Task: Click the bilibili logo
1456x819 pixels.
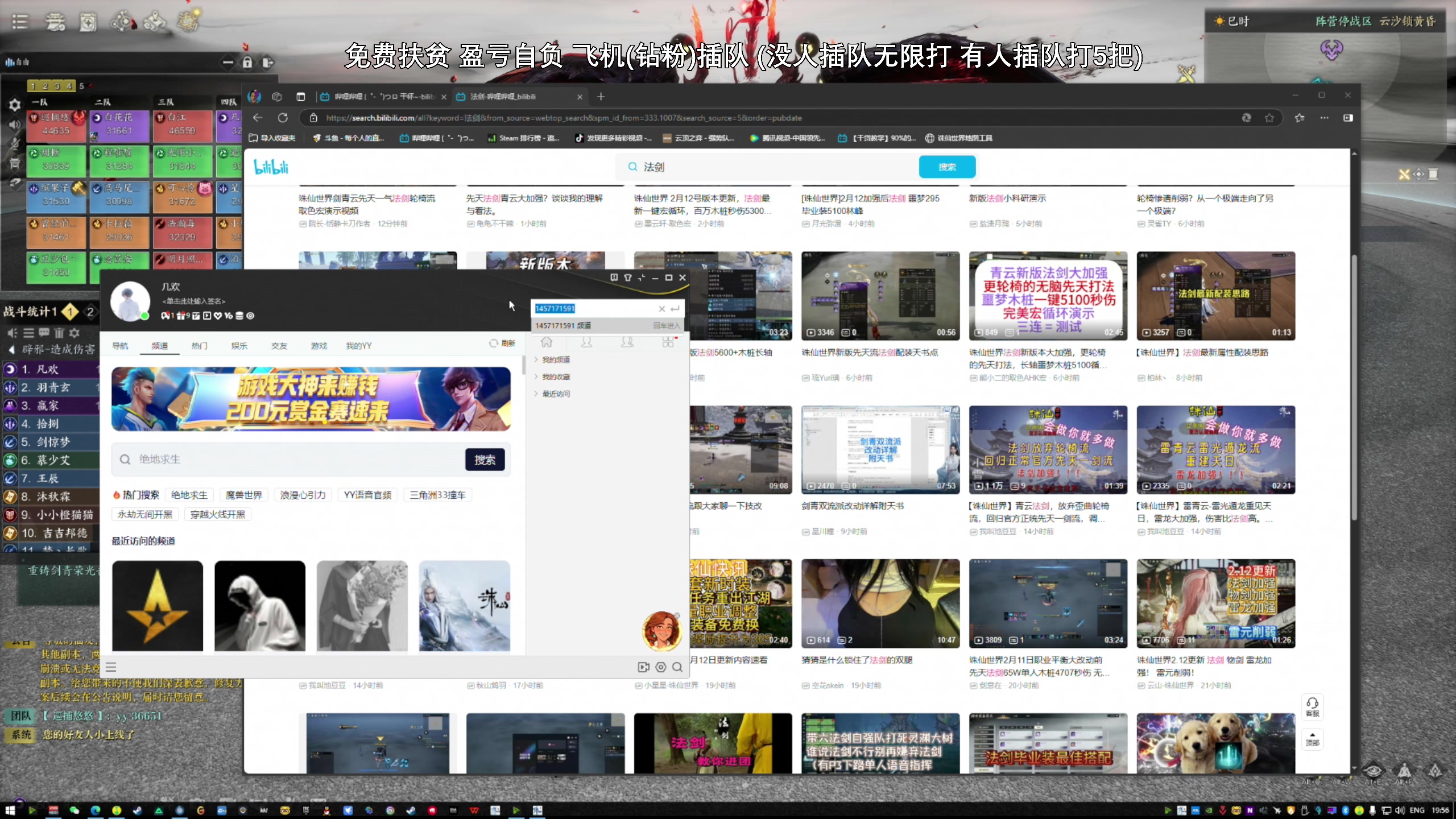Action: pos(271,167)
